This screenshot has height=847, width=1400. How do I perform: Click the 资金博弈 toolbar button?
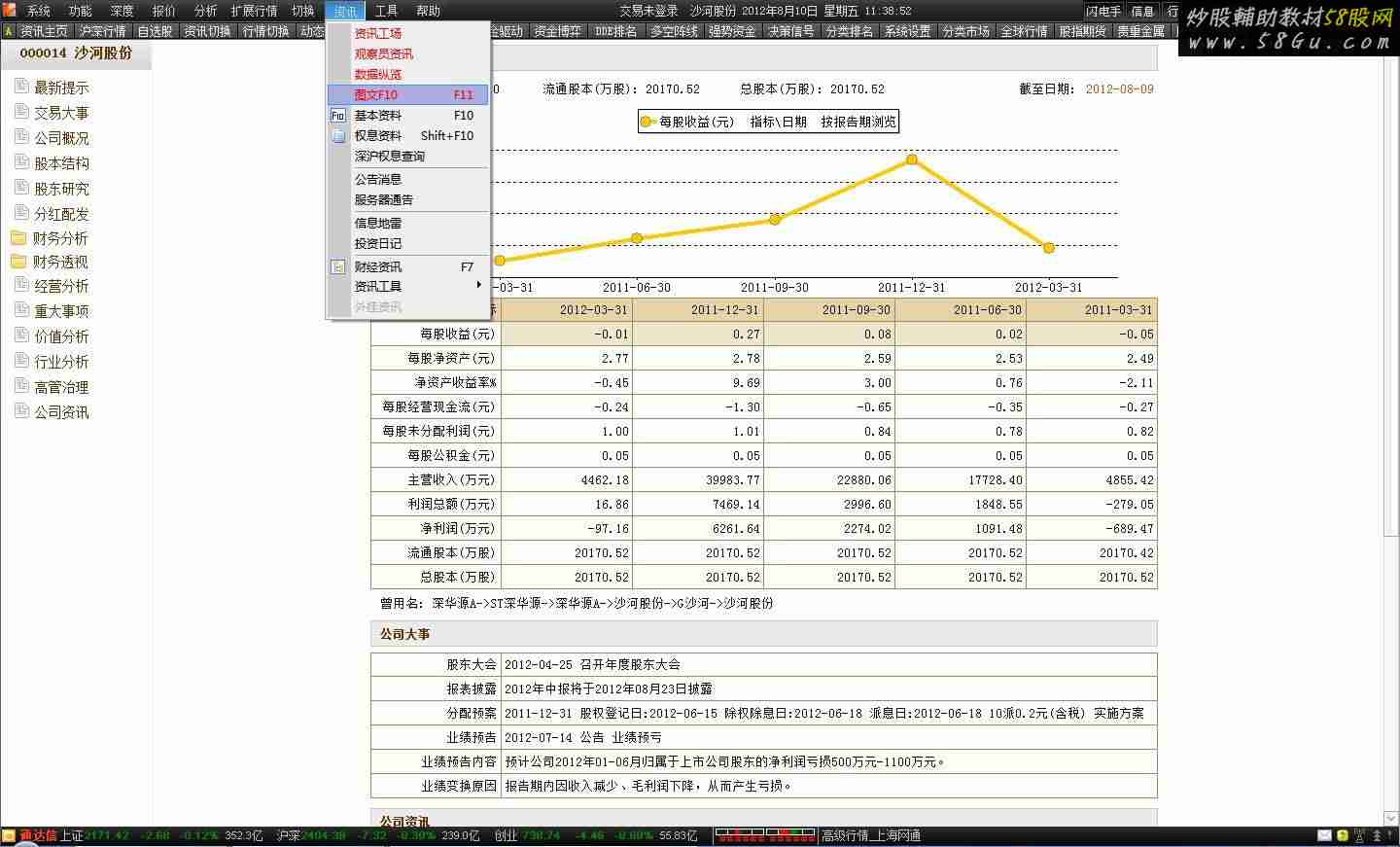pos(557,31)
